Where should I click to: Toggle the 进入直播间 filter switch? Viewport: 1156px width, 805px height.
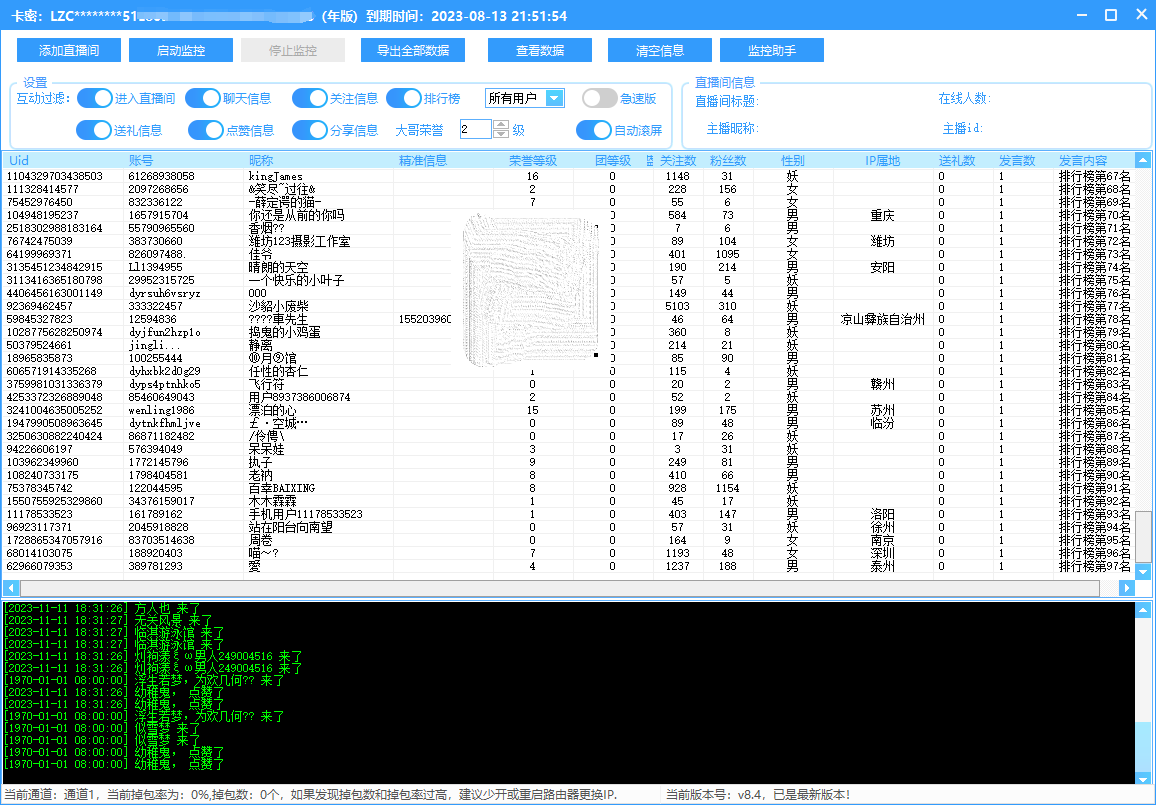(x=95, y=98)
